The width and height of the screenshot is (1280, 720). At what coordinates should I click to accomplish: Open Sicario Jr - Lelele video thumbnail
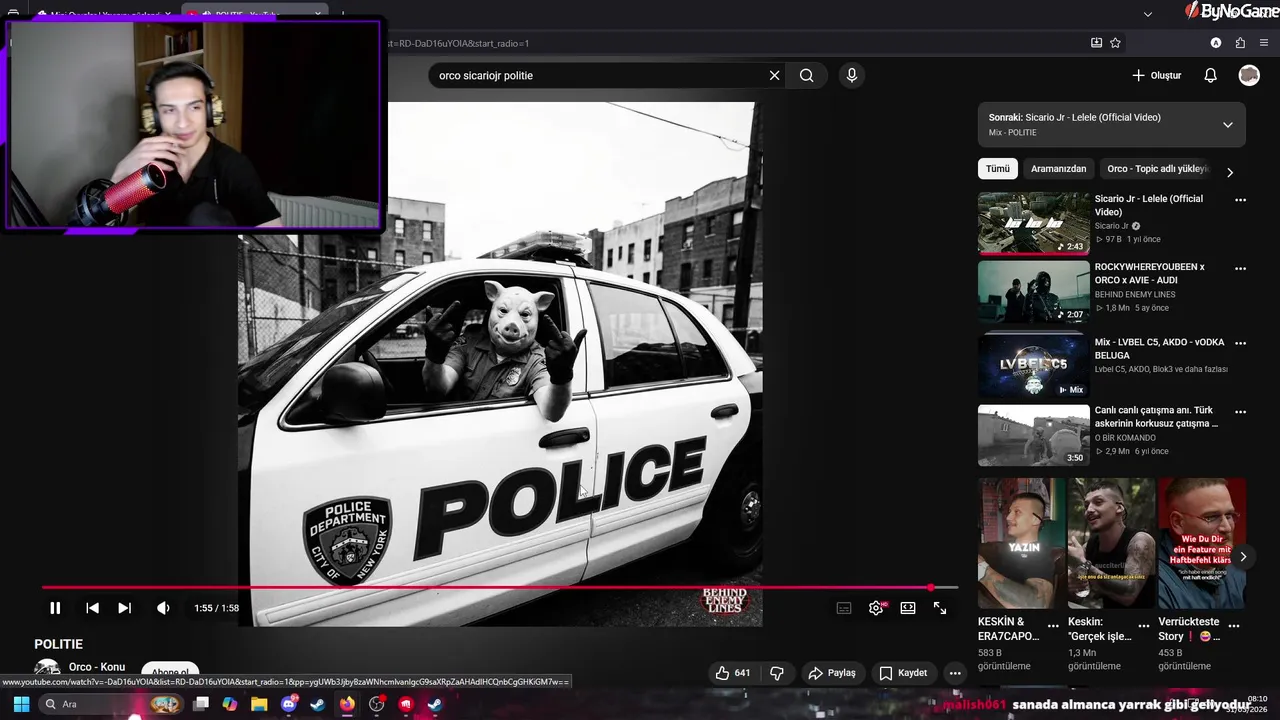1034,223
